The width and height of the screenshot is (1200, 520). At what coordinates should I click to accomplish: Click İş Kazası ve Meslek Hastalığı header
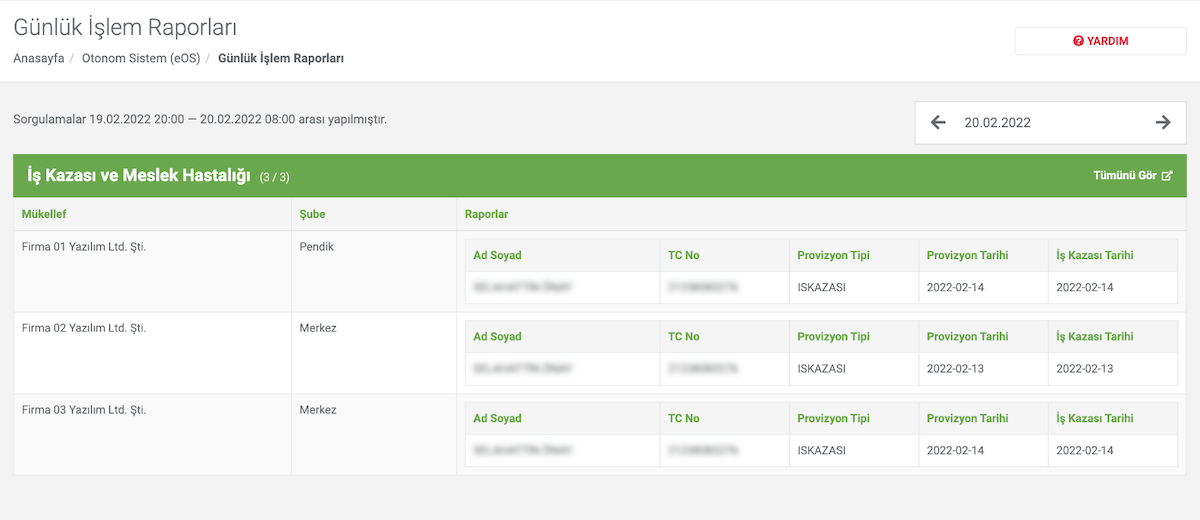point(138,176)
